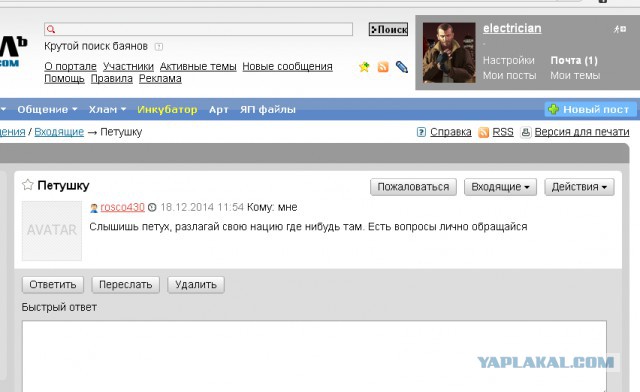Open ЯП файлы section
Image resolution: width=640 pixels, height=392 pixels.
tap(268, 109)
